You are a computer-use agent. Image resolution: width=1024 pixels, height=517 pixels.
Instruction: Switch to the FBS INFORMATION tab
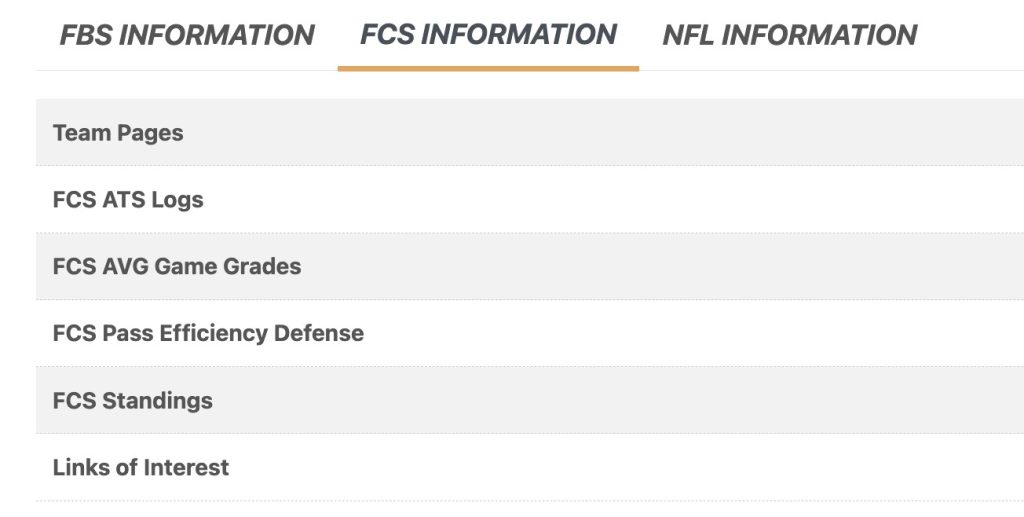[187, 35]
